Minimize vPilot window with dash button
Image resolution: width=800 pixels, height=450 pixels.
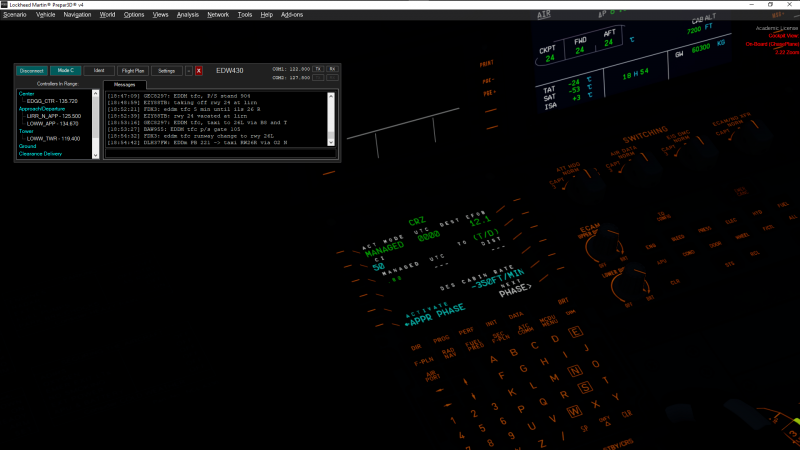tap(189, 71)
